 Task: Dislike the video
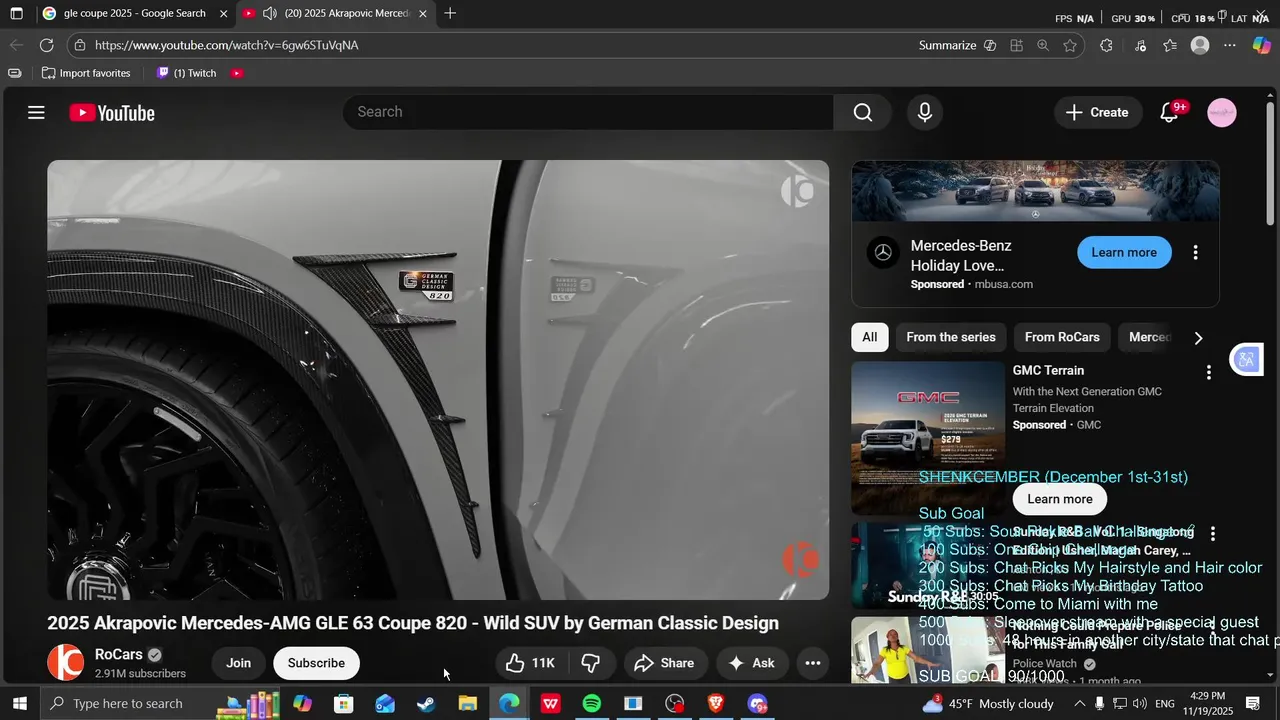click(591, 663)
